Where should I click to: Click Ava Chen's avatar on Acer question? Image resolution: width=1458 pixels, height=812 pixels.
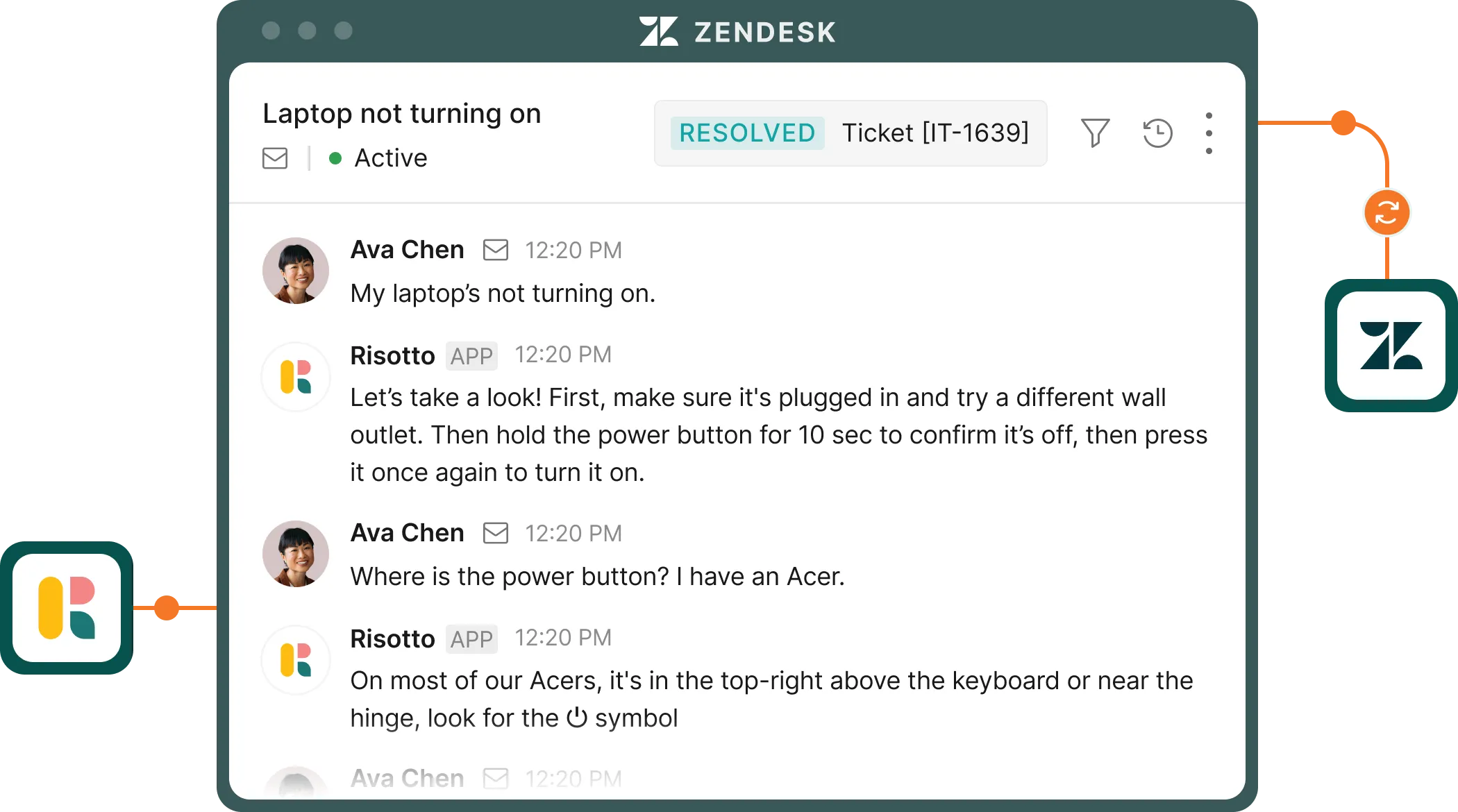[296, 554]
